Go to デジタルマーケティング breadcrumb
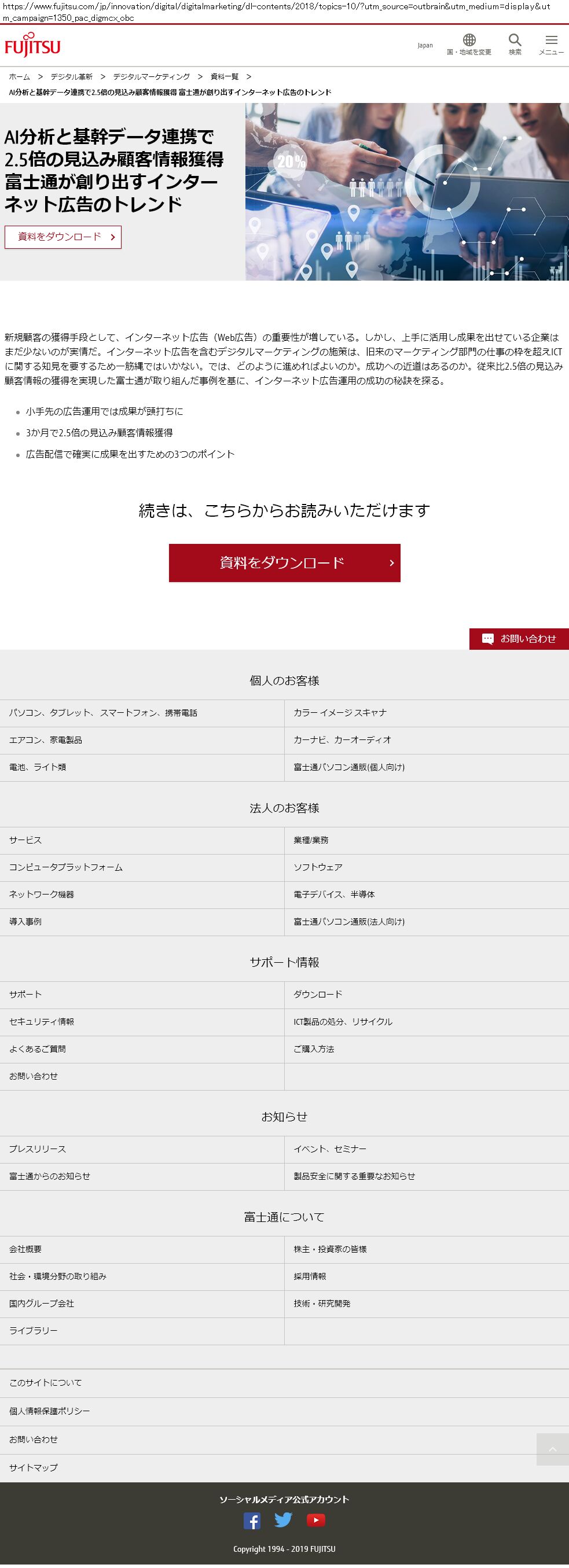The height and width of the screenshot is (1568, 569). click(x=152, y=77)
